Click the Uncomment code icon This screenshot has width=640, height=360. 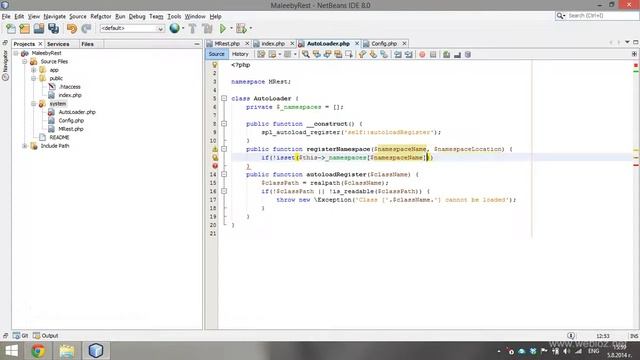click(457, 54)
